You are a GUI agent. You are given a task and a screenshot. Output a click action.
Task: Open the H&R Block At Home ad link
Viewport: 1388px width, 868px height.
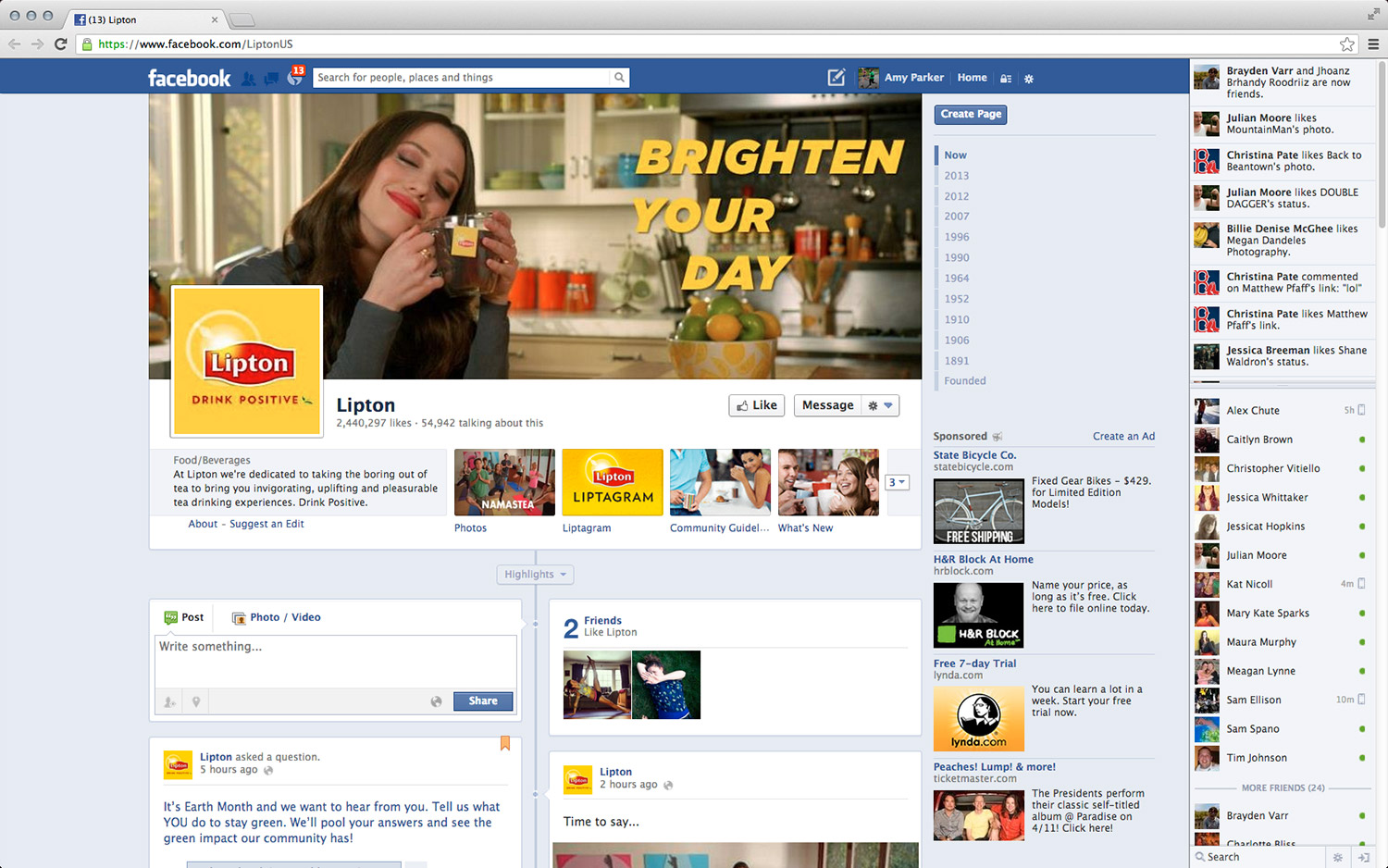pos(984,560)
